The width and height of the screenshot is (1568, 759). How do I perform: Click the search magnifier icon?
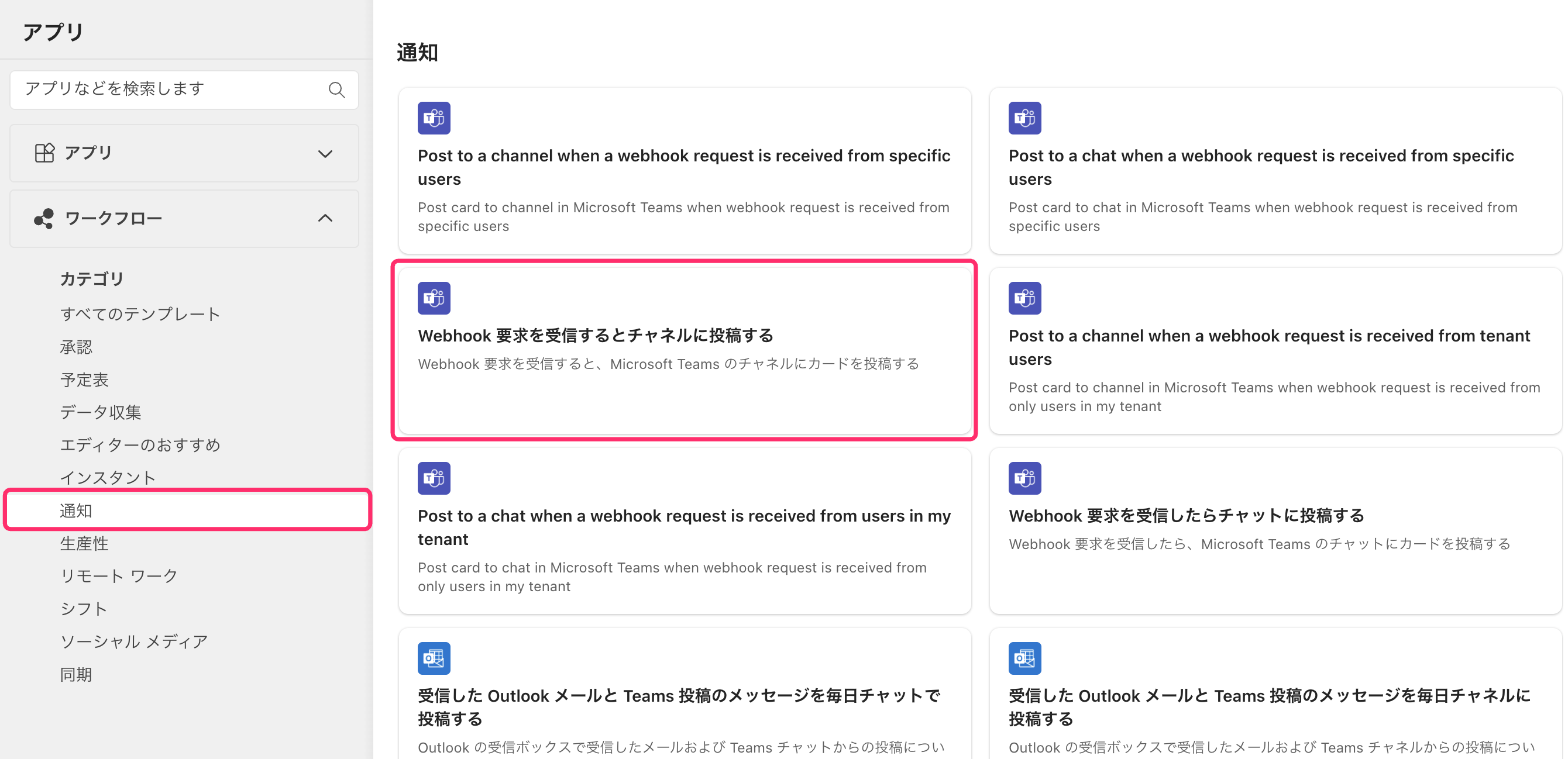click(336, 89)
